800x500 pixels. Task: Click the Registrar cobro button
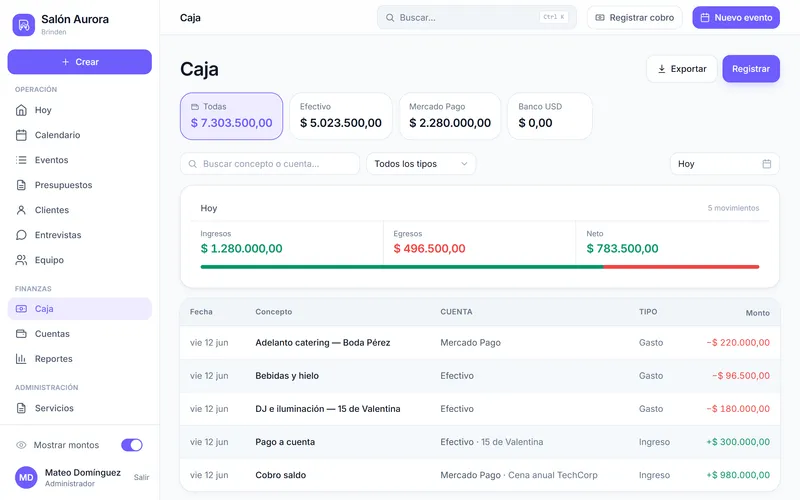point(634,18)
